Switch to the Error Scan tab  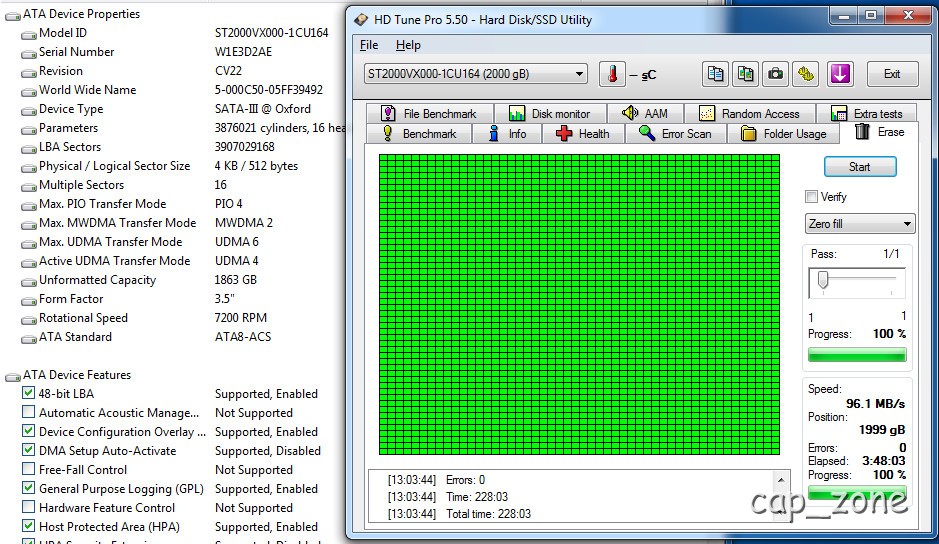[x=676, y=134]
